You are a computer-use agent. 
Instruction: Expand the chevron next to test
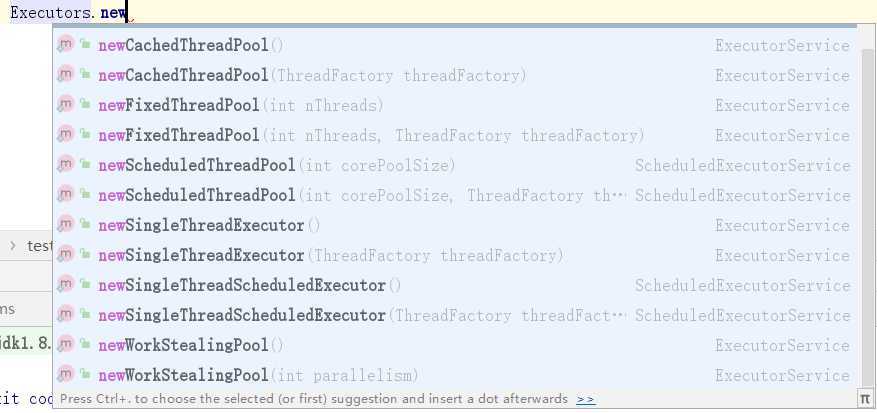(13, 245)
